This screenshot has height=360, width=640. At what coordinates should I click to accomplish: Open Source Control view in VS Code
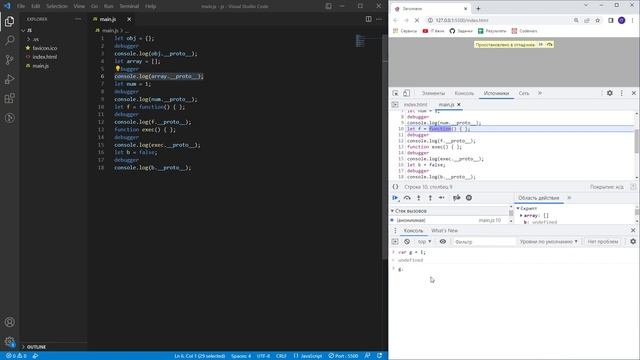point(9,60)
